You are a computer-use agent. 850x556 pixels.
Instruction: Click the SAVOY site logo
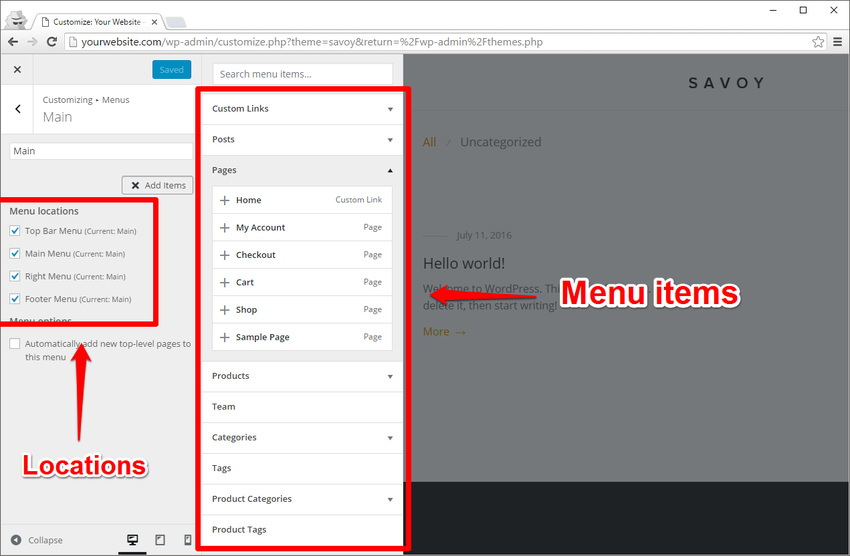pyautogui.click(x=726, y=83)
